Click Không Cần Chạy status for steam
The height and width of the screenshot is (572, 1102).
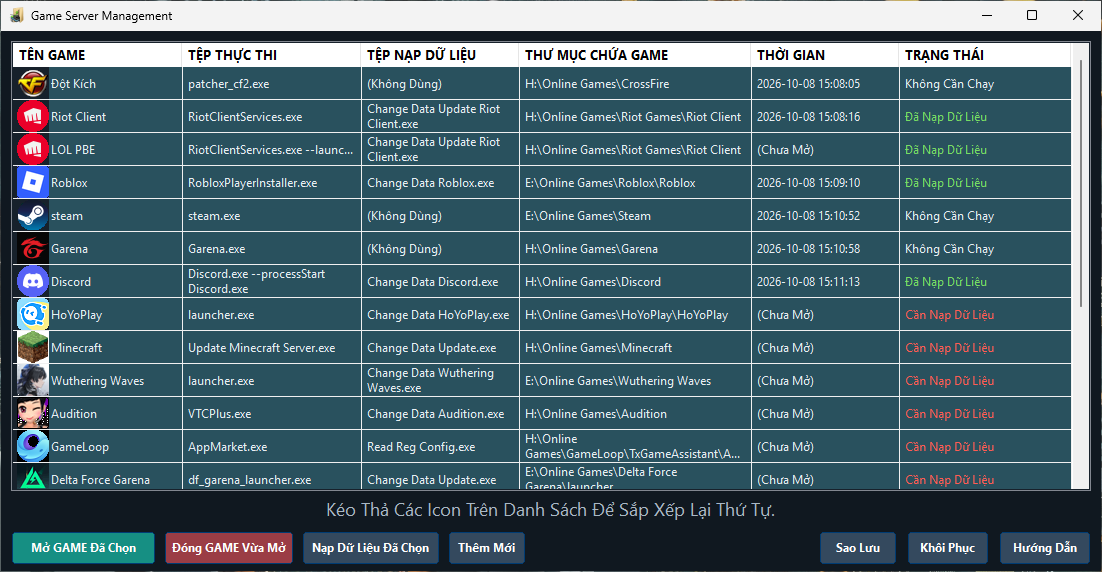(x=985, y=216)
